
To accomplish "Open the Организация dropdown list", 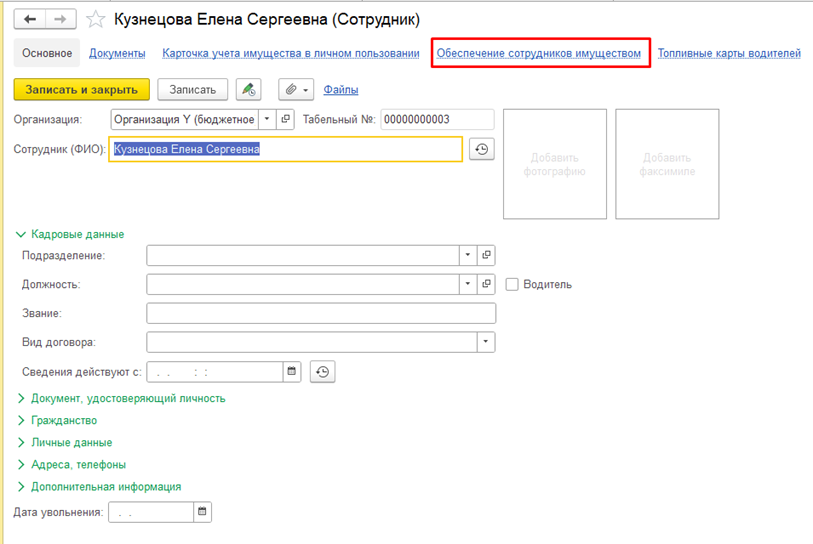I will click(267, 119).
